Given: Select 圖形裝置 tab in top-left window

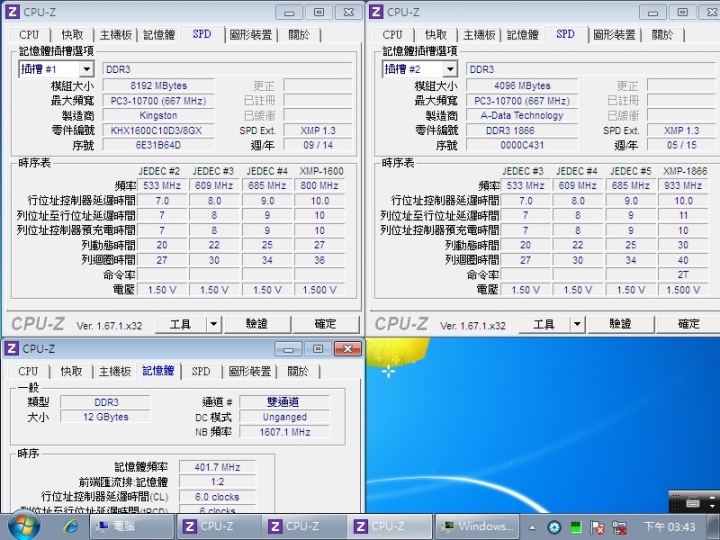Looking at the screenshot, I should pyautogui.click(x=251, y=35).
